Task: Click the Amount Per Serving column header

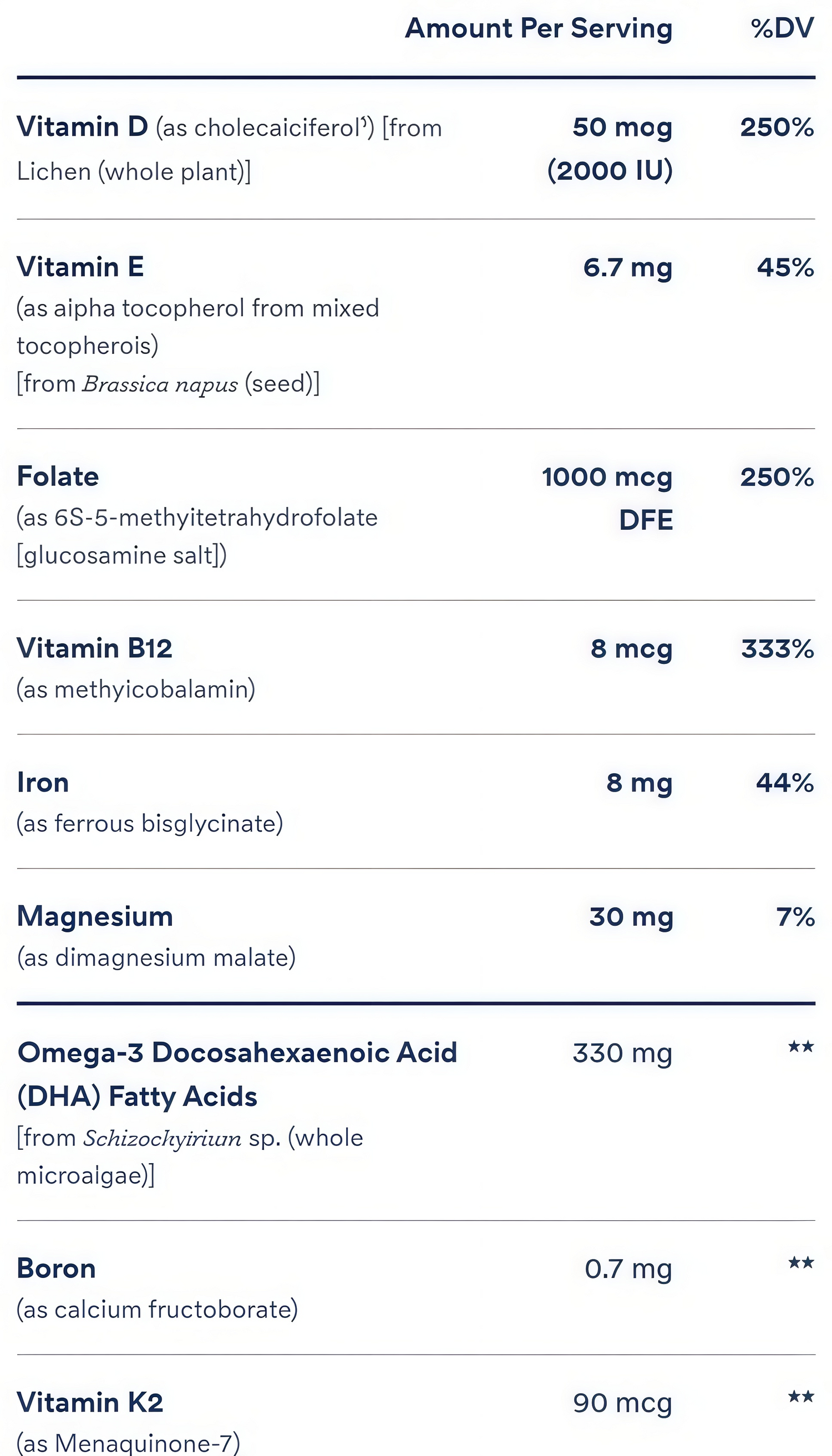Action: click(x=538, y=29)
